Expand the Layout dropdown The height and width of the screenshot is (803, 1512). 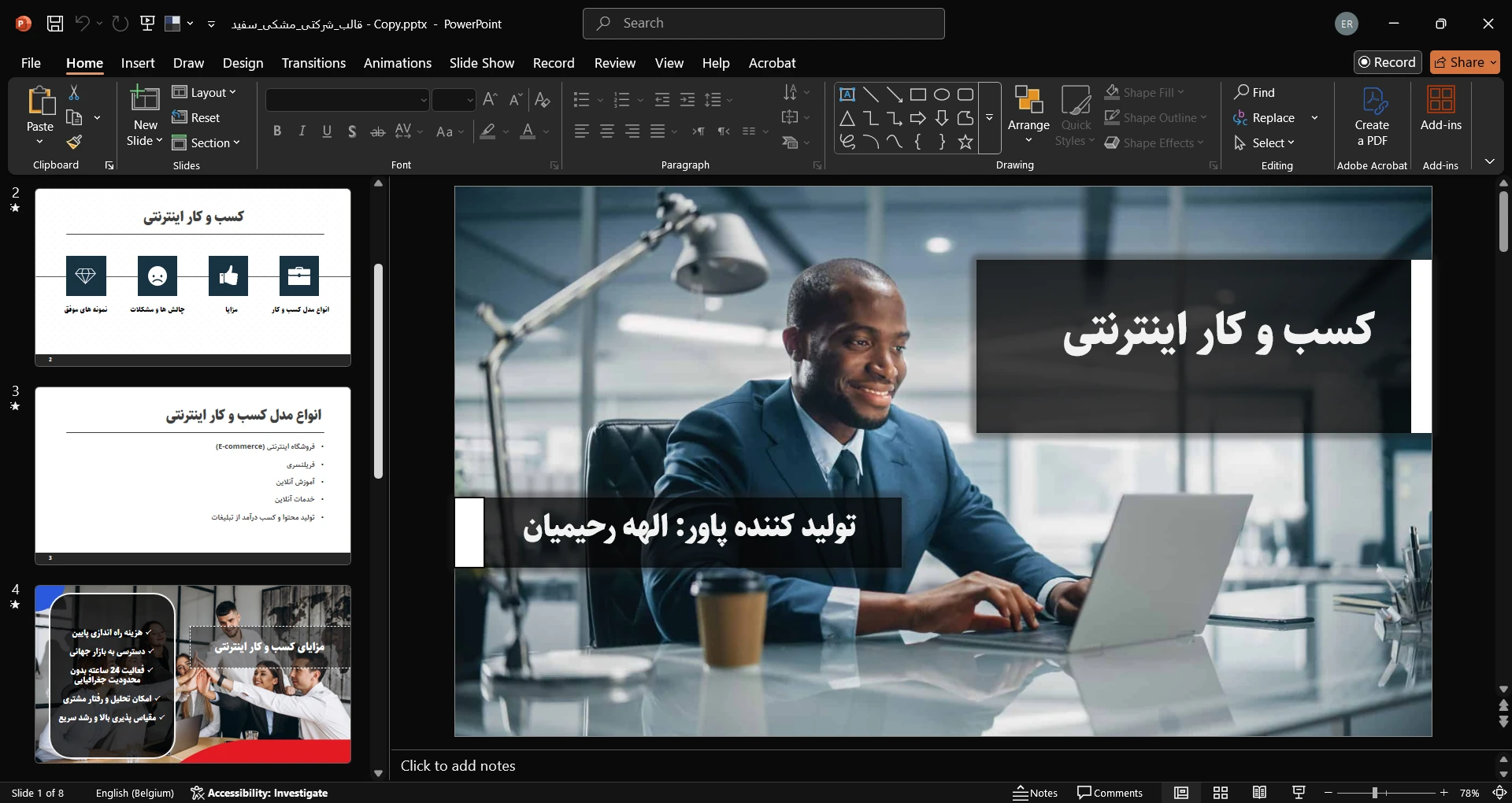pyautogui.click(x=205, y=93)
